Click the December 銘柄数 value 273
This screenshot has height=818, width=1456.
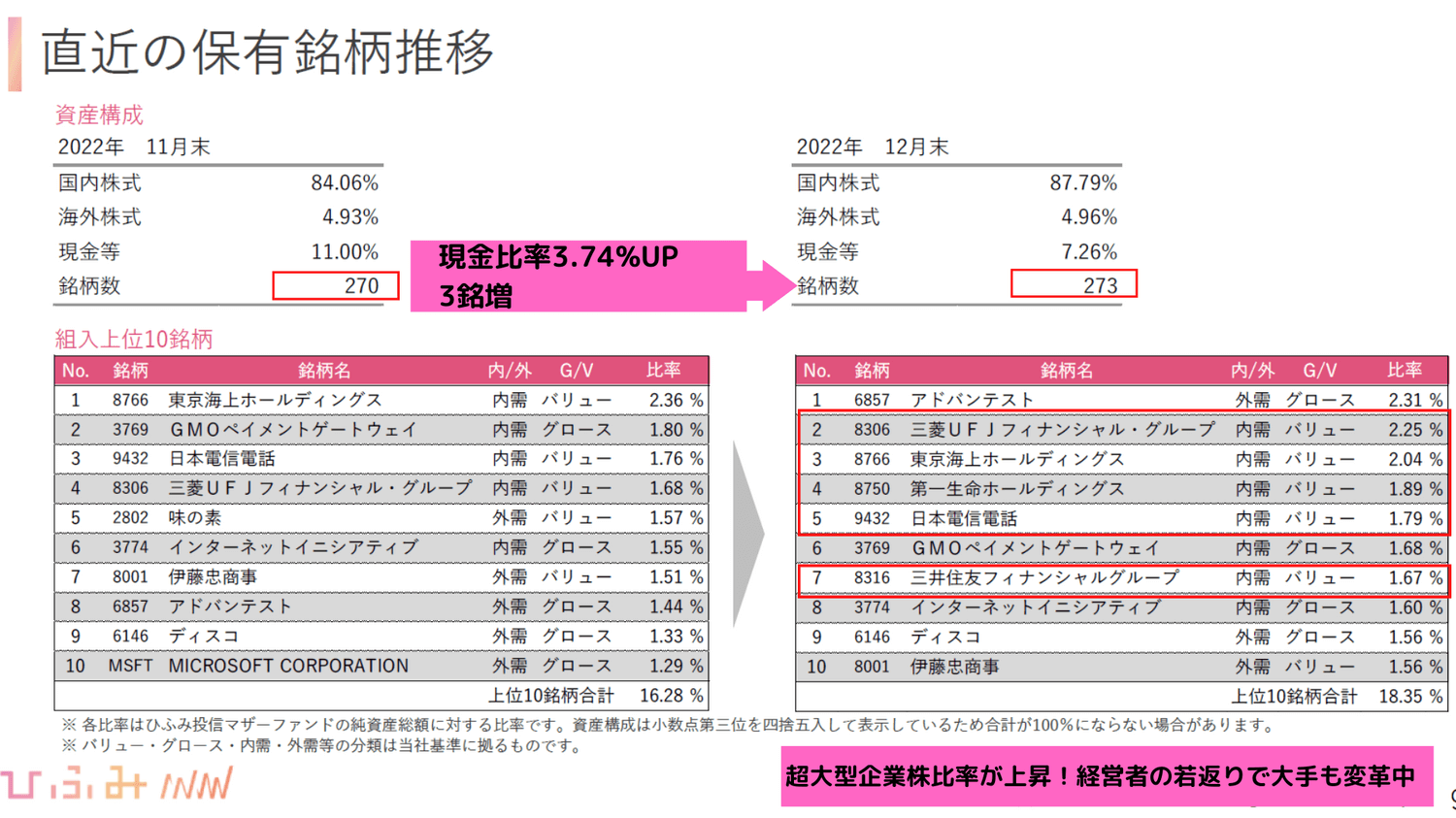coord(1101,286)
